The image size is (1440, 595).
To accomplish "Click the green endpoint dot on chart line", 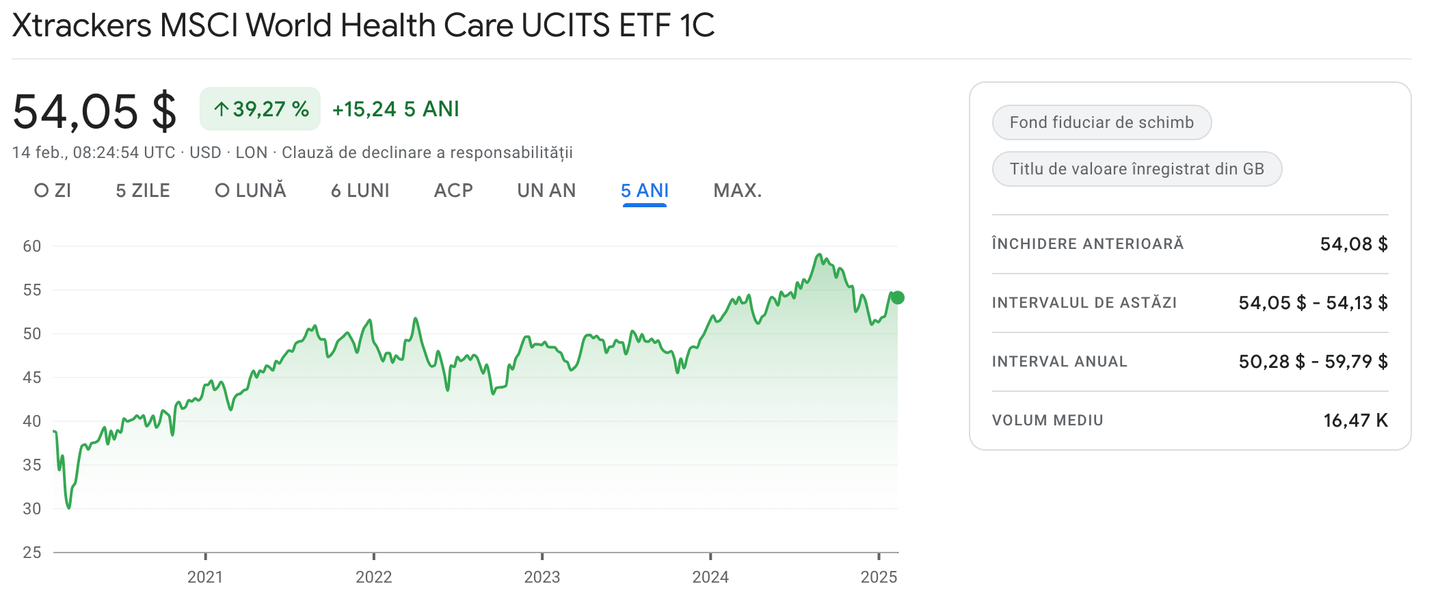I will [897, 297].
